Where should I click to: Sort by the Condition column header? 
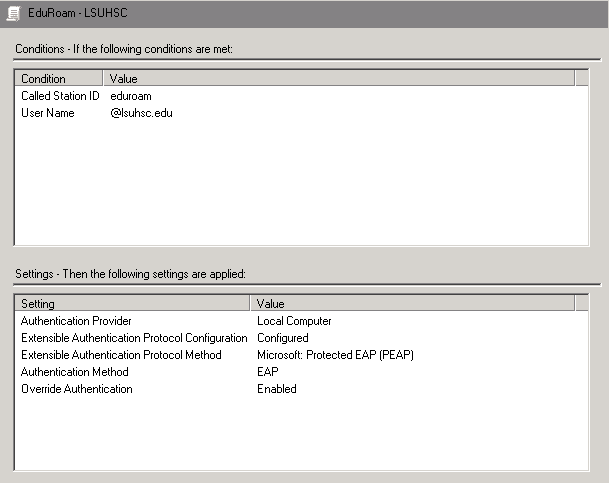pos(59,79)
